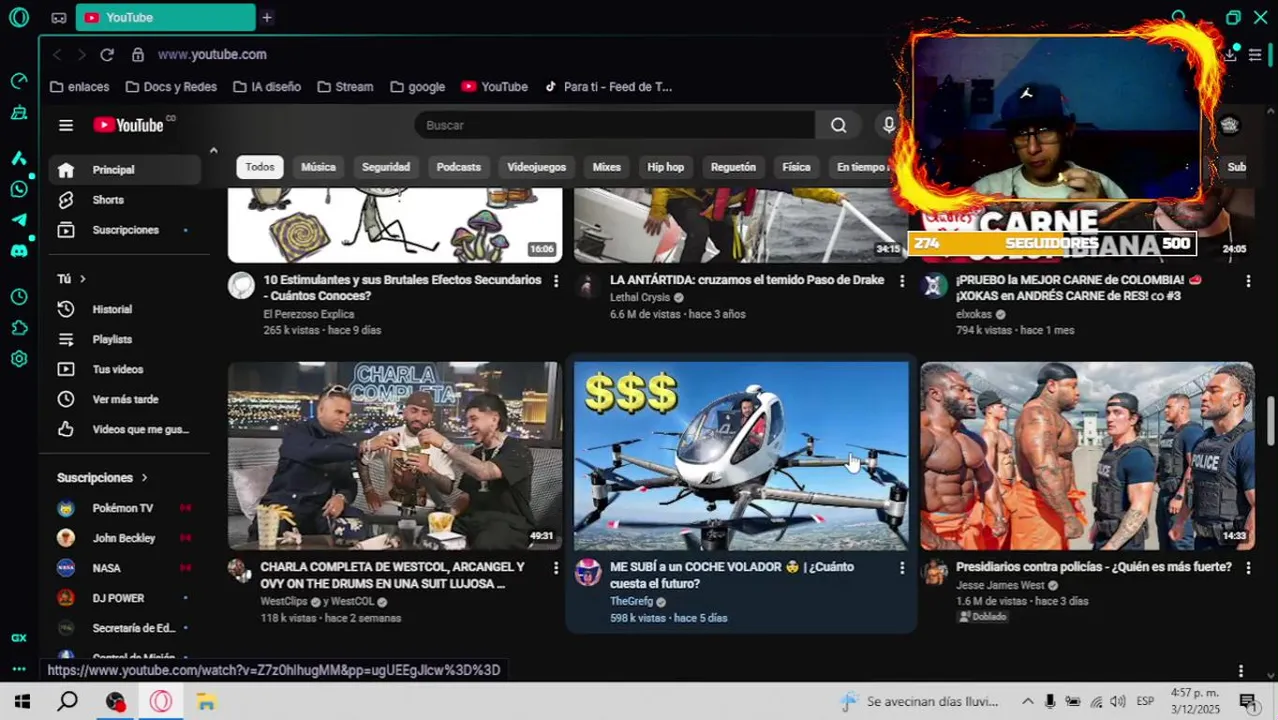This screenshot has width=1278, height=720.
Task: Play the Presidiarios contra policías thumbnail
Action: [1087, 456]
